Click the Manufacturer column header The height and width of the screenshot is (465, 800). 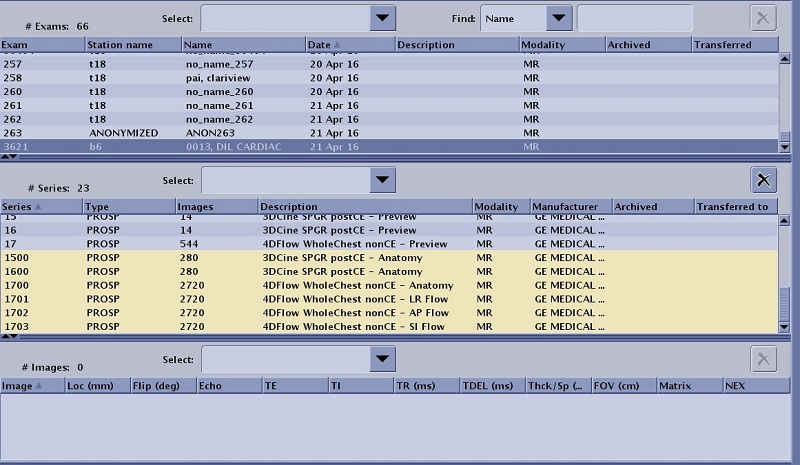570,207
